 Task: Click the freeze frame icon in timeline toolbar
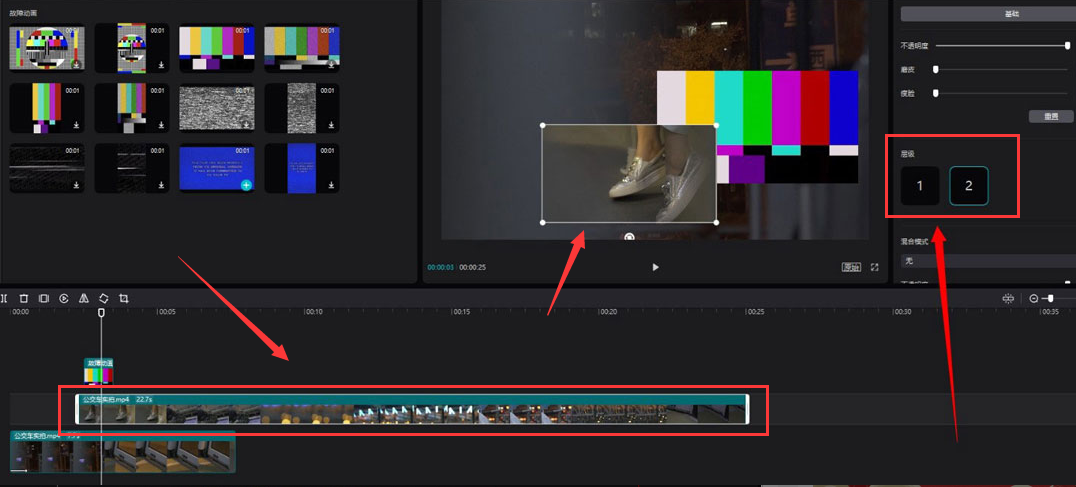44,298
